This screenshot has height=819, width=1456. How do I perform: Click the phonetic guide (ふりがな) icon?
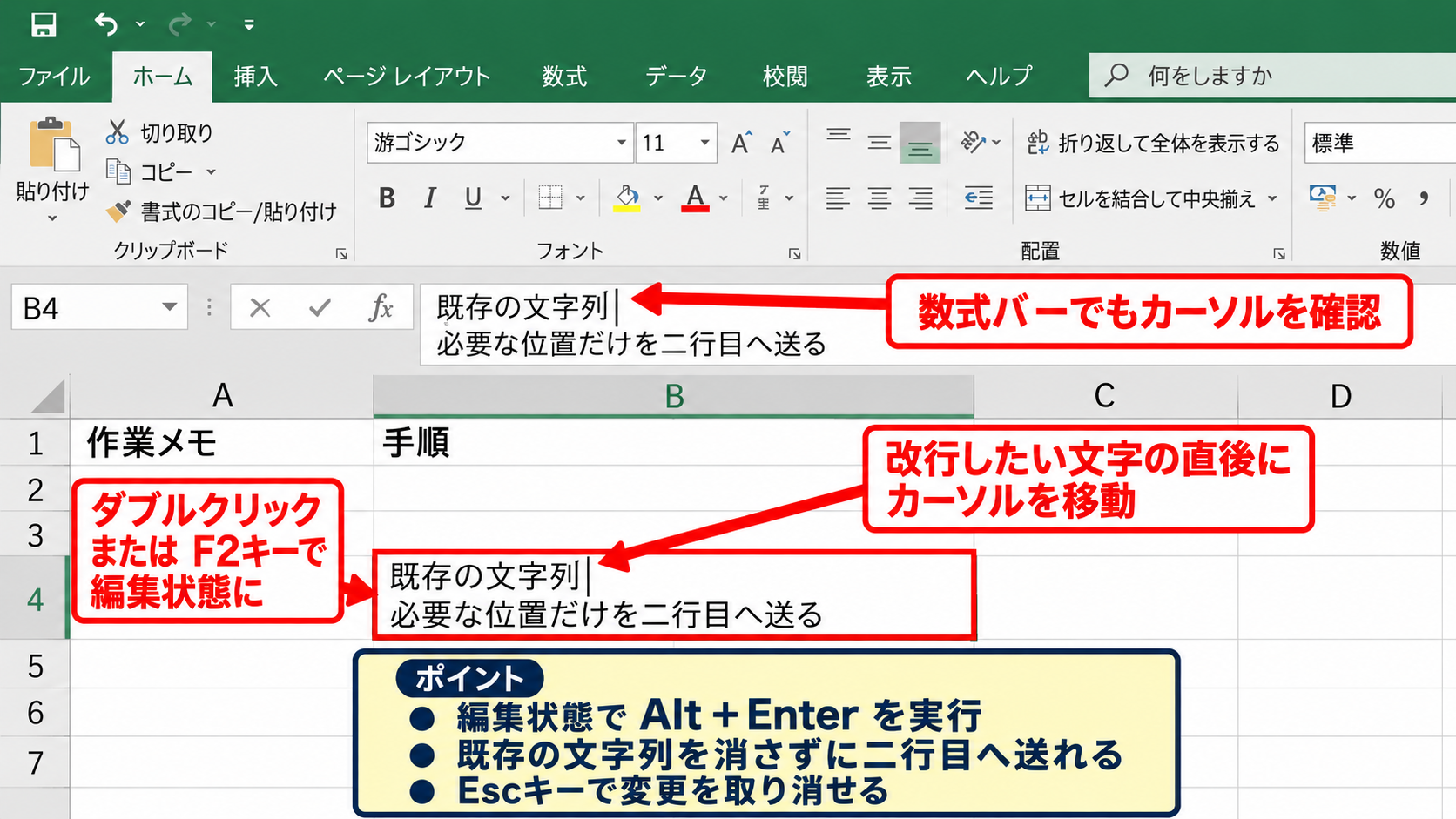(x=765, y=198)
